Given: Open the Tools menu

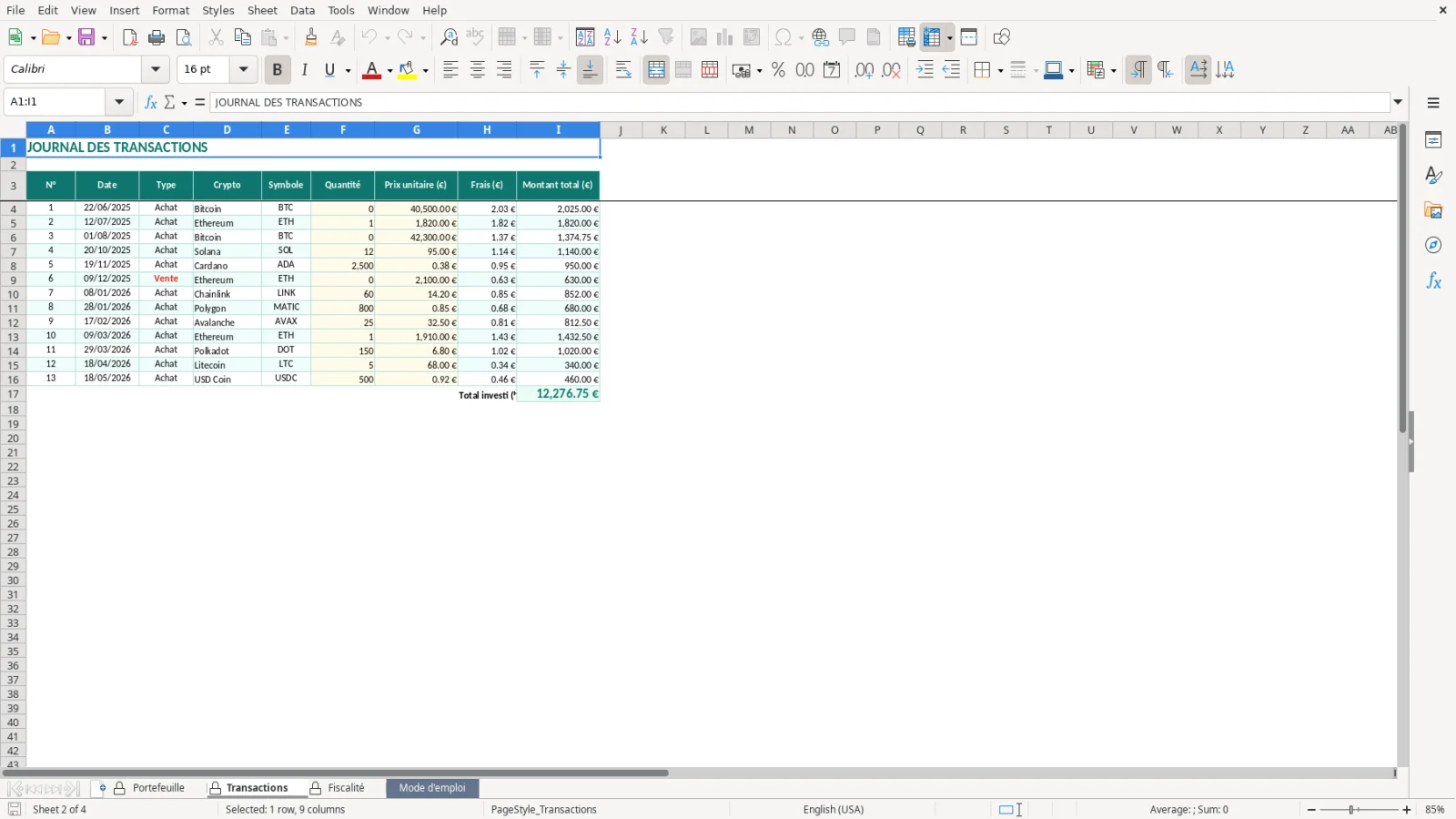Looking at the screenshot, I should click(341, 10).
